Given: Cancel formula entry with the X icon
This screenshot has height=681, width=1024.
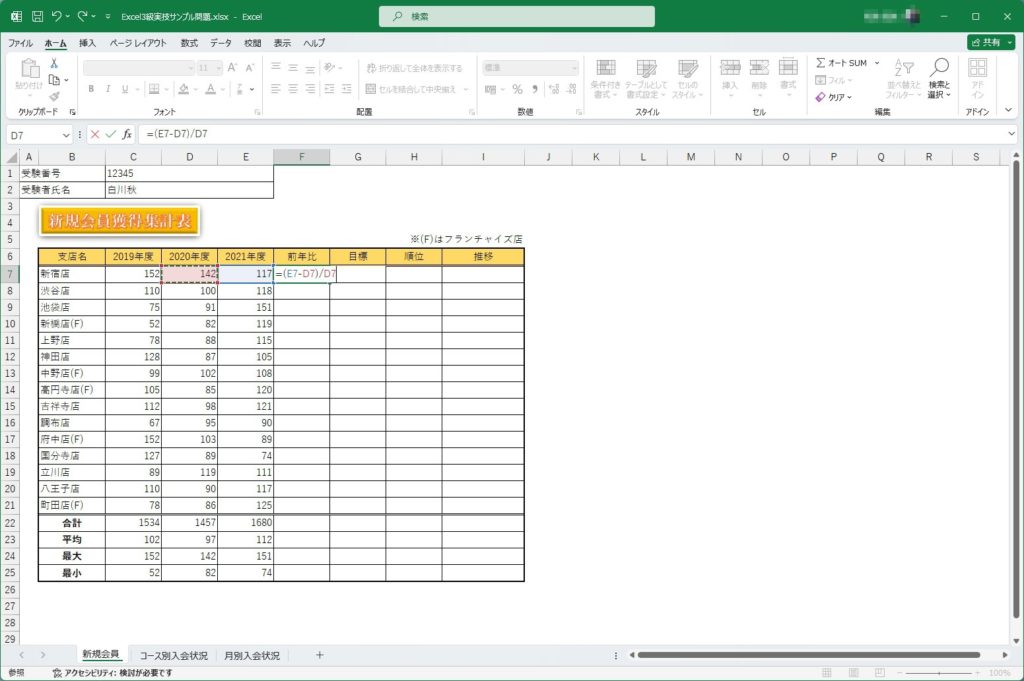Looking at the screenshot, I should tap(95, 134).
